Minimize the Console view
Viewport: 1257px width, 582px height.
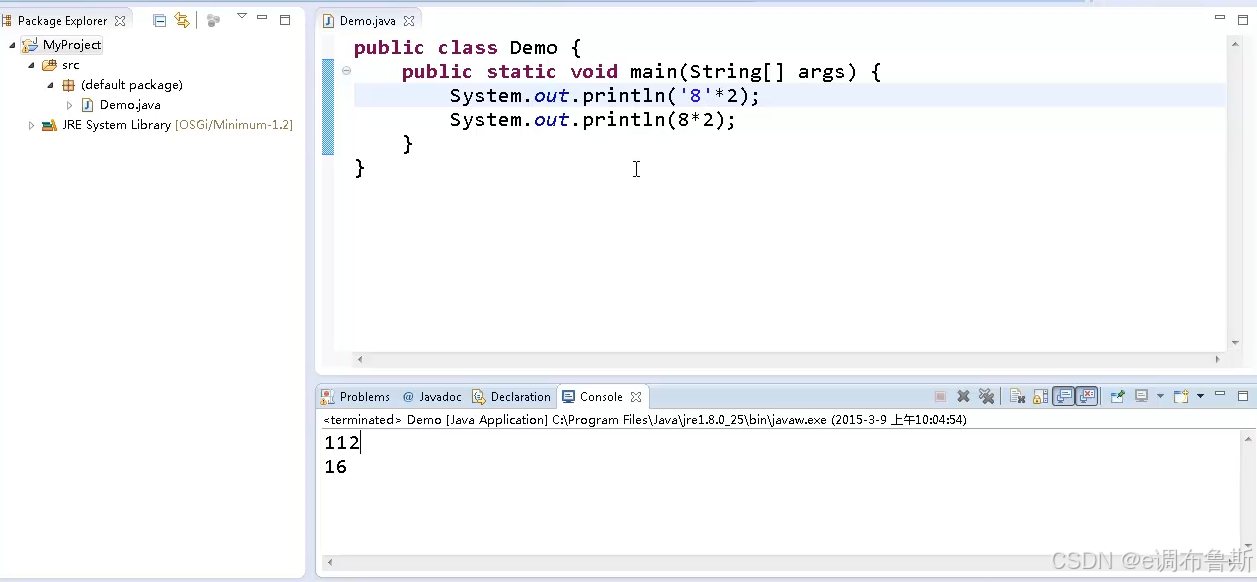[x=1220, y=396]
